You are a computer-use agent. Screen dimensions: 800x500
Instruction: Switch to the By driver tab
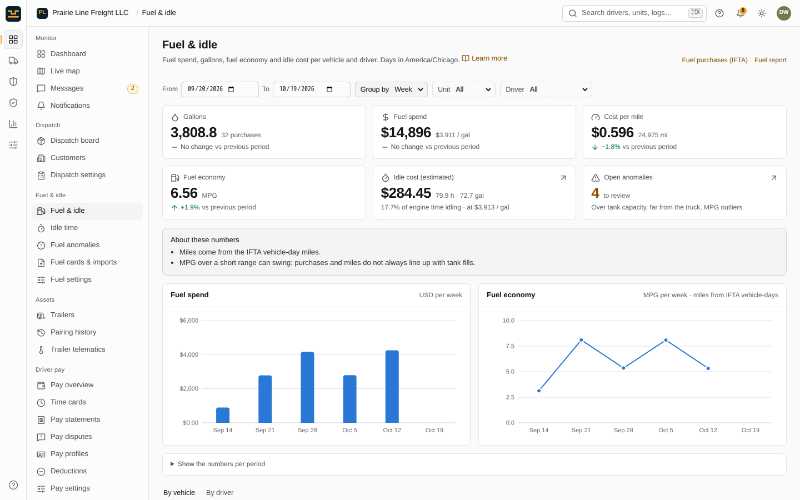click(x=219, y=493)
